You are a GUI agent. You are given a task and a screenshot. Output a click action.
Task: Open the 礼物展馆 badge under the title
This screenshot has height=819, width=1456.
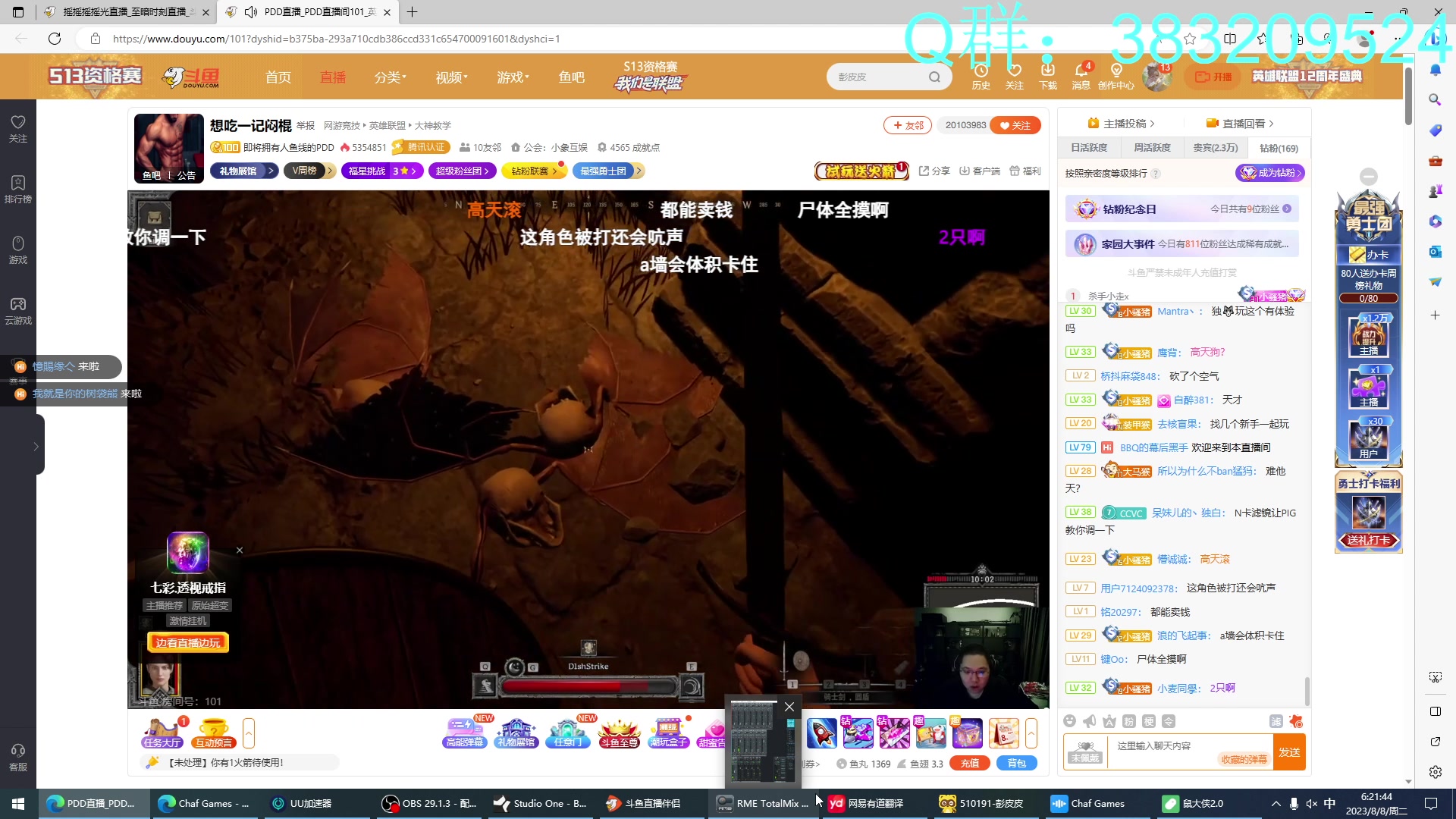click(x=244, y=171)
